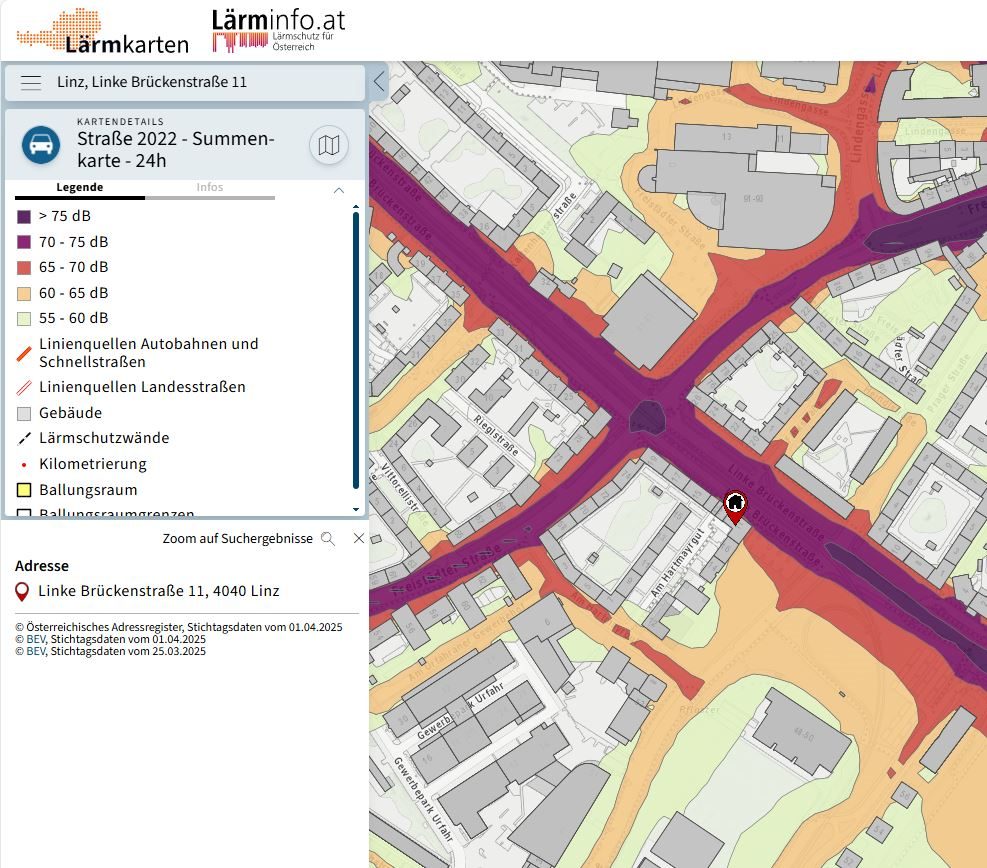This screenshot has height=868, width=987.
Task: Click the 'Am Hartmayrgut' street label on map
Action: (x=678, y=562)
